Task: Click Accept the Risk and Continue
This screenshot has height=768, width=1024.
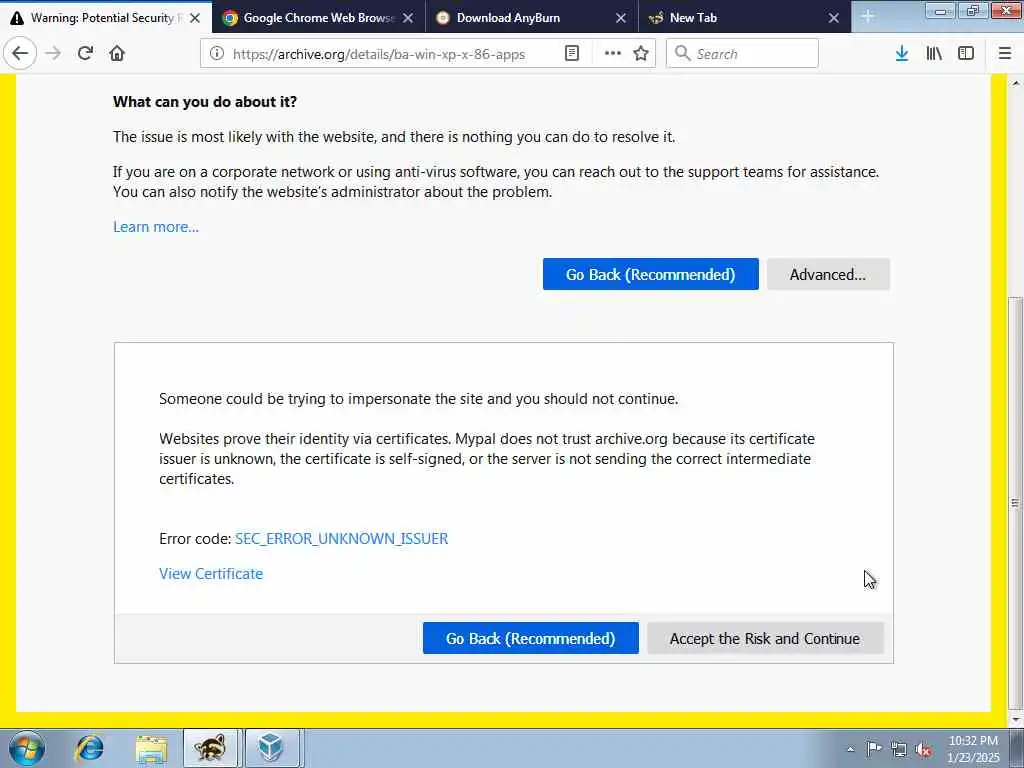Action: (765, 638)
